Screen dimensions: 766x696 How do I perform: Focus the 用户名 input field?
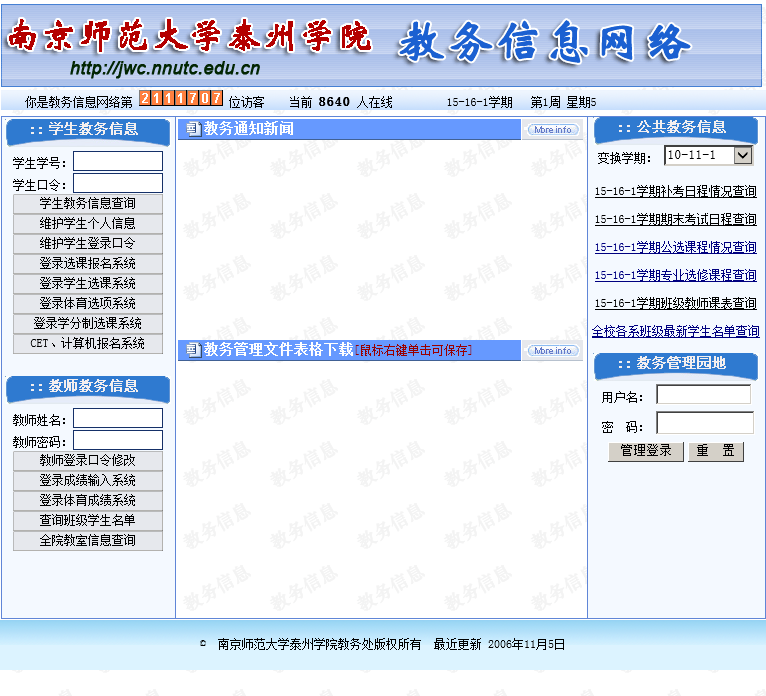click(x=703, y=394)
